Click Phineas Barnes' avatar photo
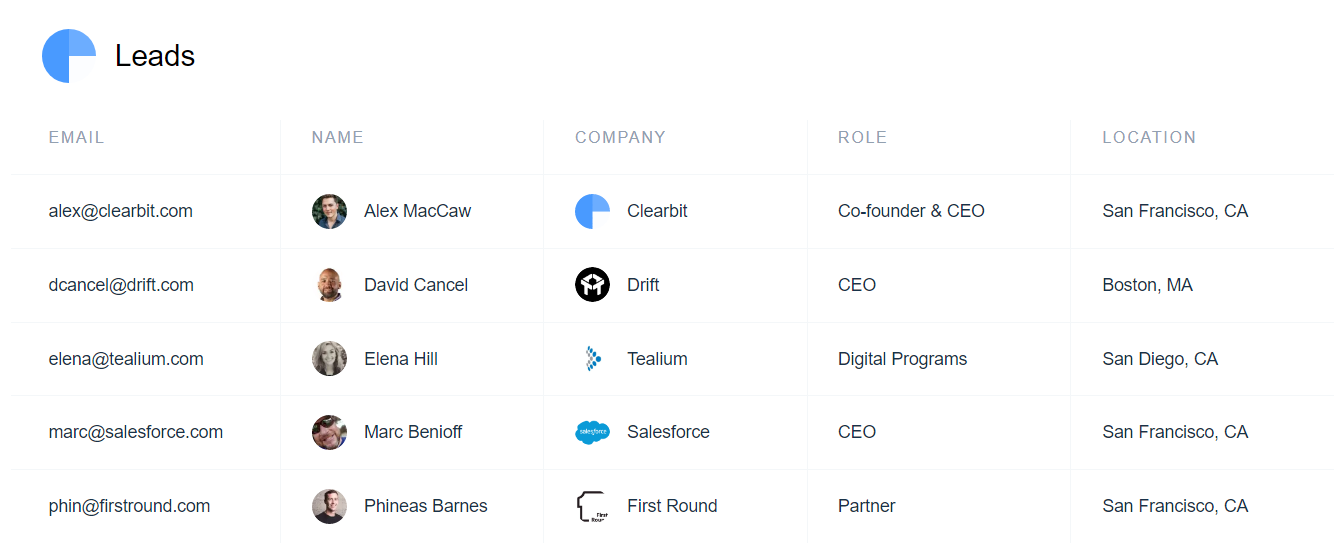This screenshot has width=1334, height=543. tap(329, 506)
